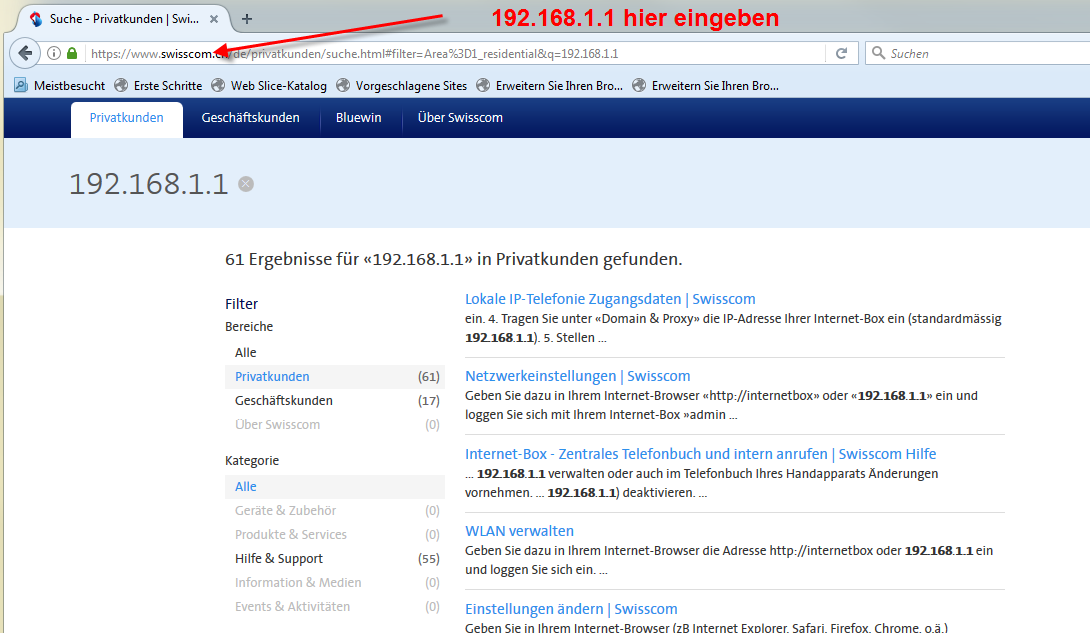This screenshot has width=1090, height=633.
Task: Filter results by Geschäftskunden area
Action: pyautogui.click(x=284, y=401)
